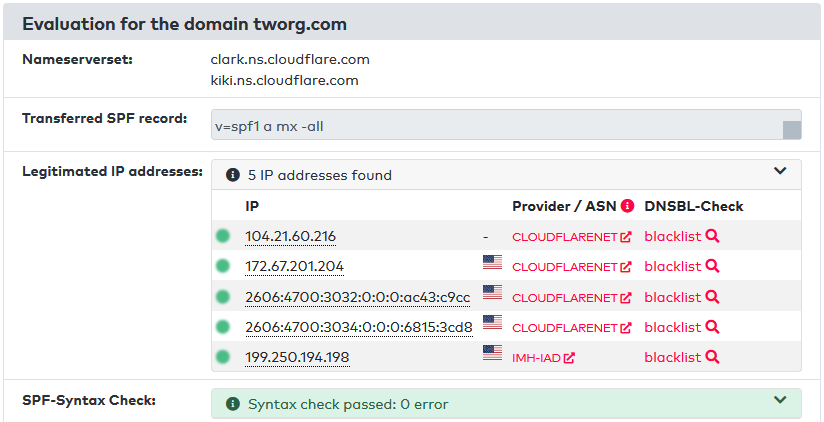This screenshot has width=824, height=422.
Task: Collapse the Legitimated IP addresses panel
Action: [781, 171]
